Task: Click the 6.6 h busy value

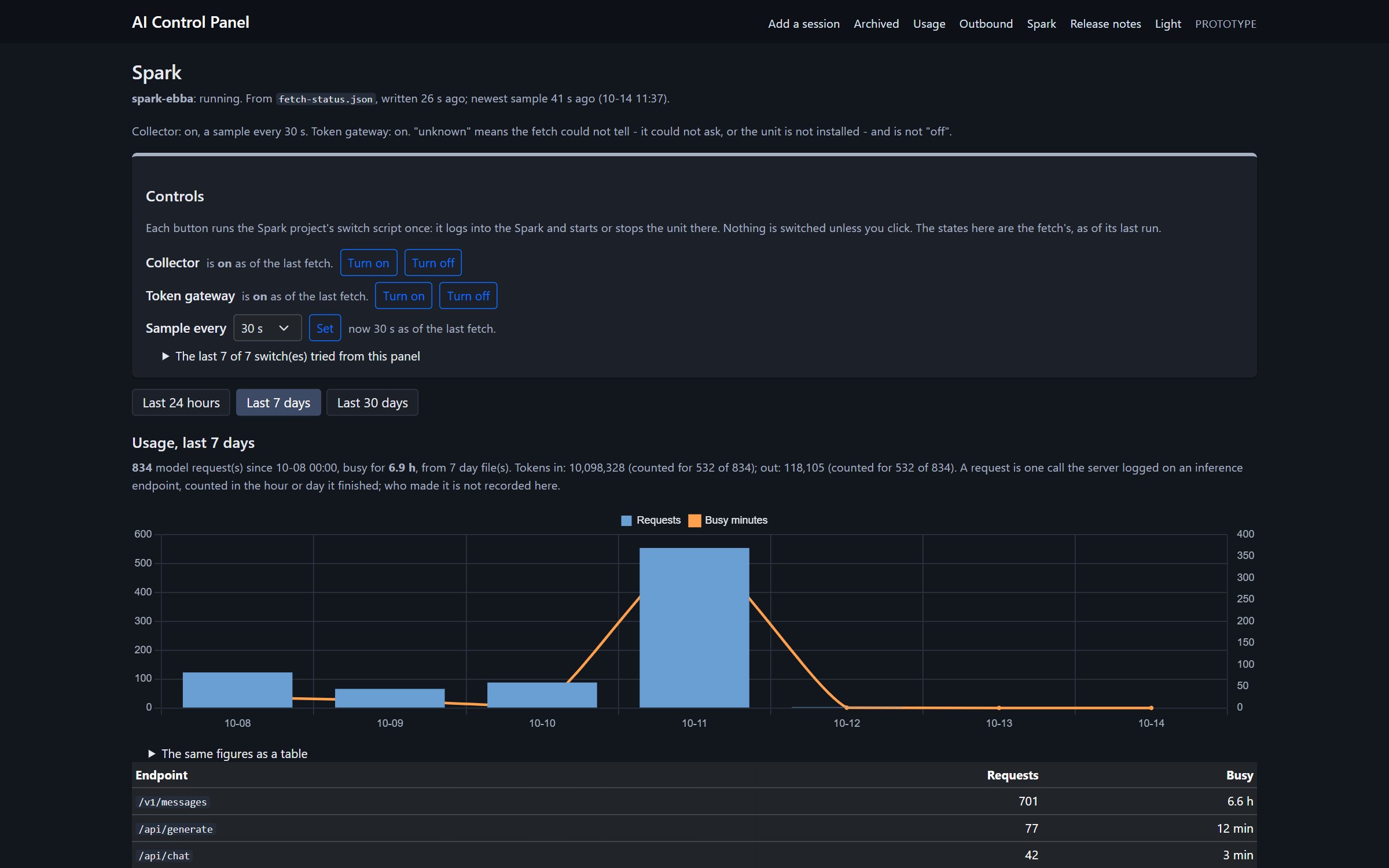Action: [x=1240, y=801]
